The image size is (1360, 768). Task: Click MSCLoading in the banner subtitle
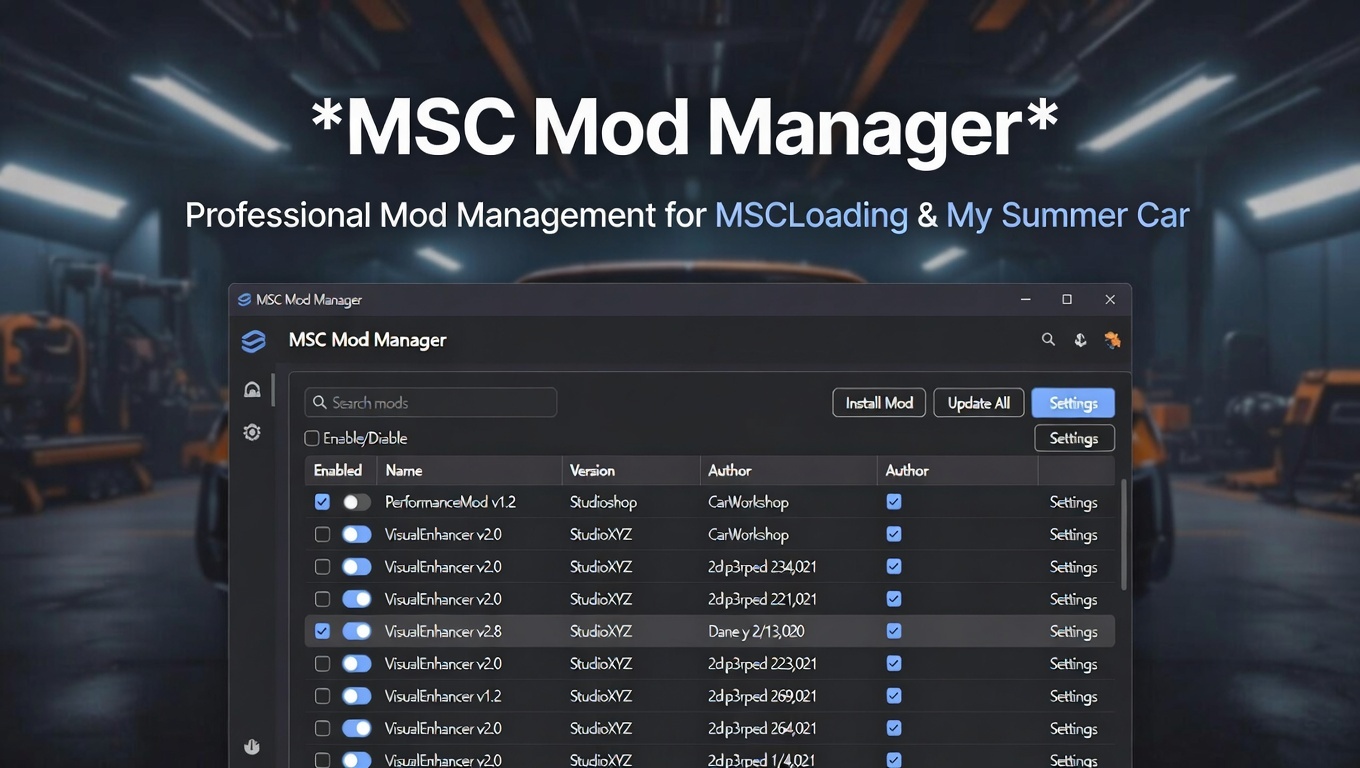pos(811,215)
